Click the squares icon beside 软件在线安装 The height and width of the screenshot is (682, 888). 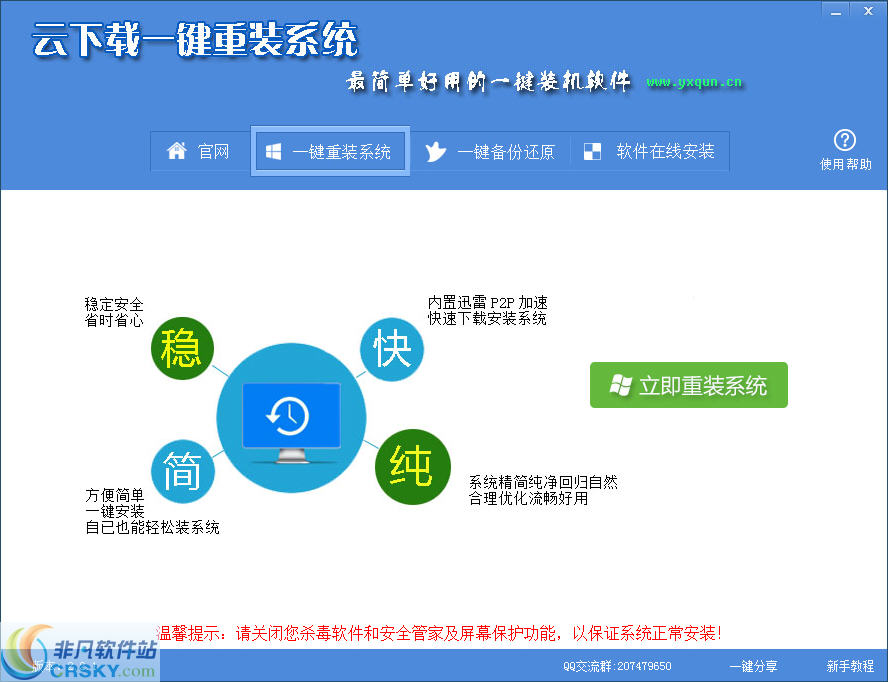point(590,150)
